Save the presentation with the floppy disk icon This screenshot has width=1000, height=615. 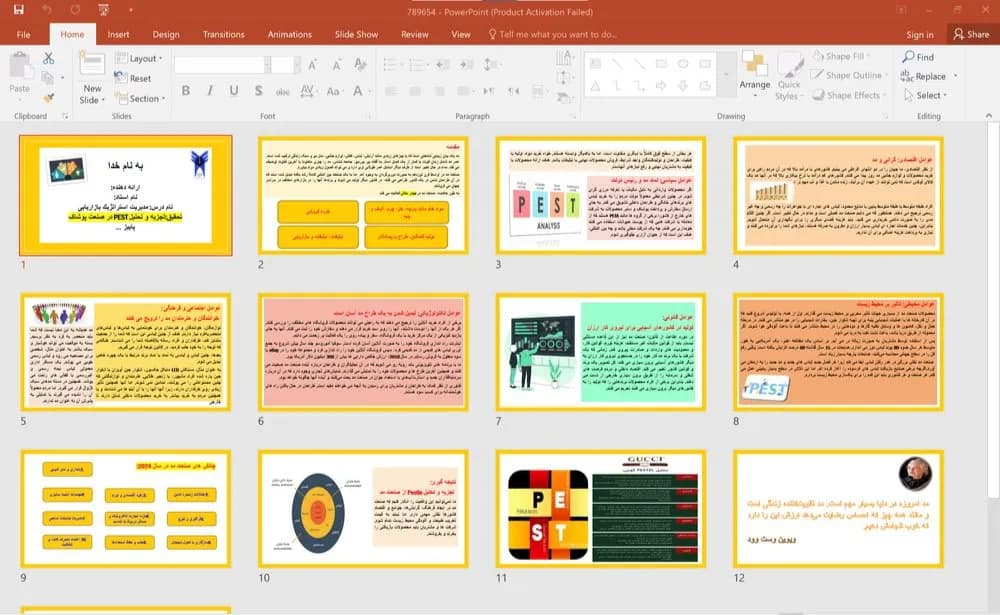(18, 10)
